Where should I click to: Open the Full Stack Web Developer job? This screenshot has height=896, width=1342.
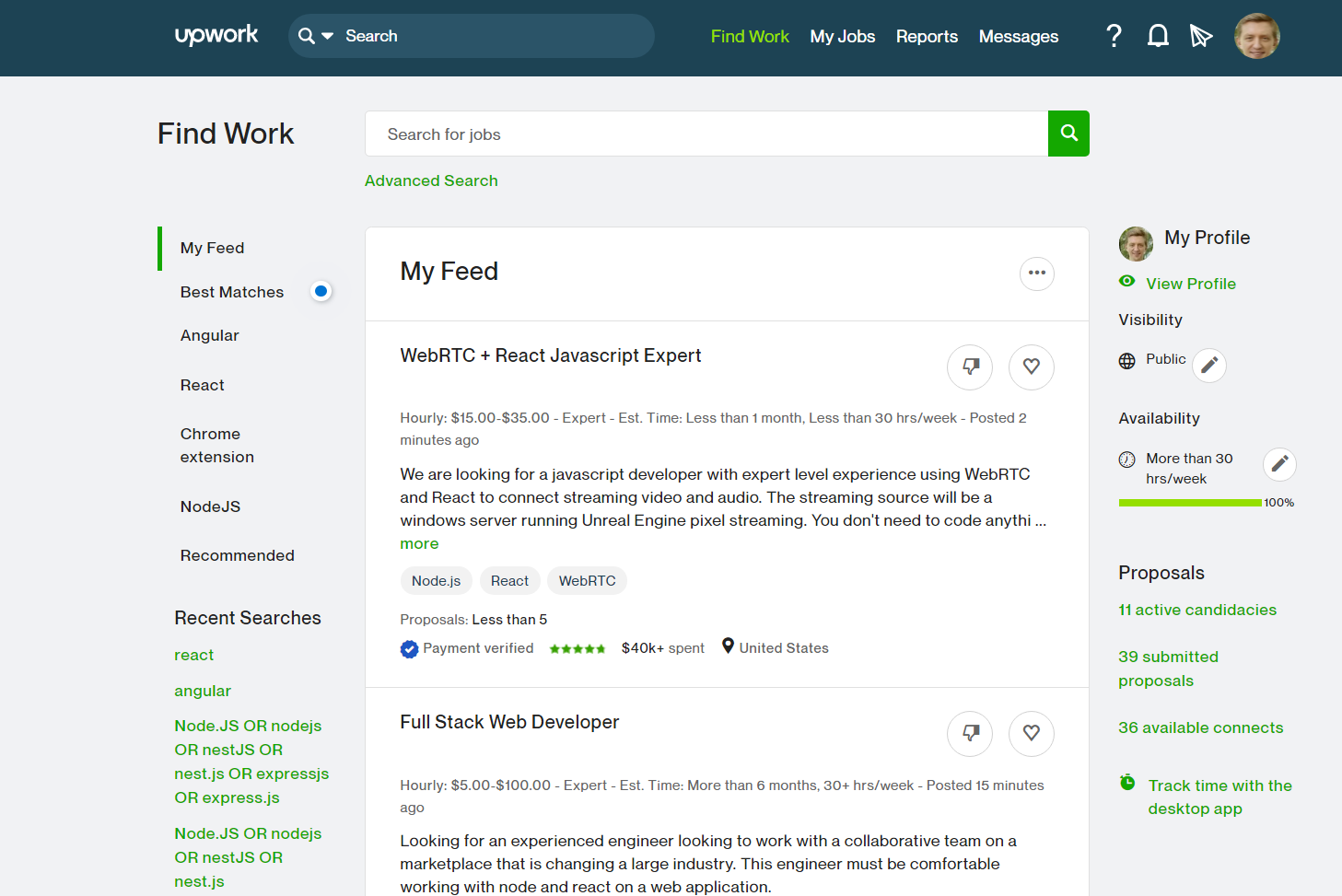(x=509, y=722)
